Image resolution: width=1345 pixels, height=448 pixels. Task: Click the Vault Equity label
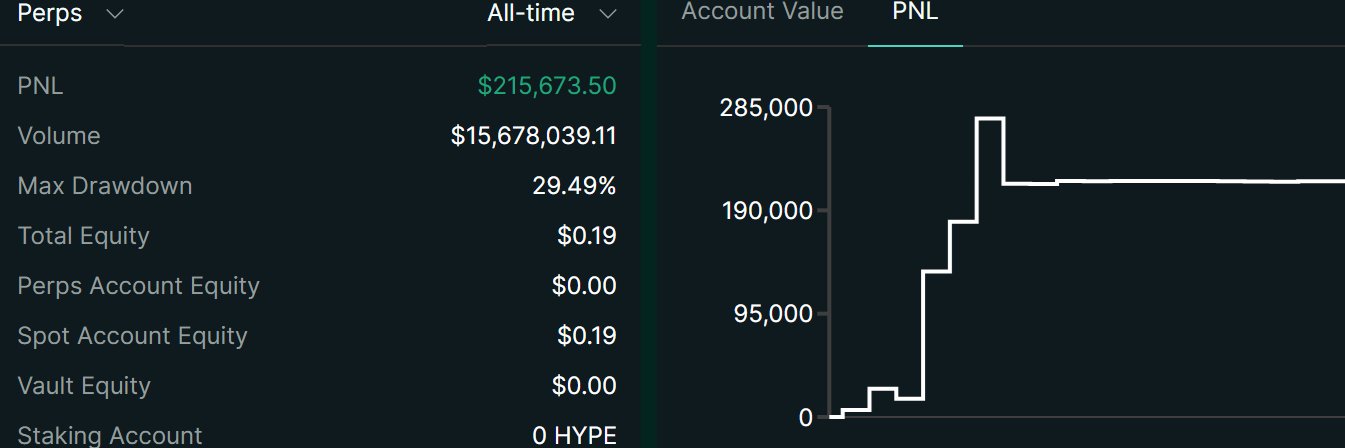pyautogui.click(x=84, y=386)
